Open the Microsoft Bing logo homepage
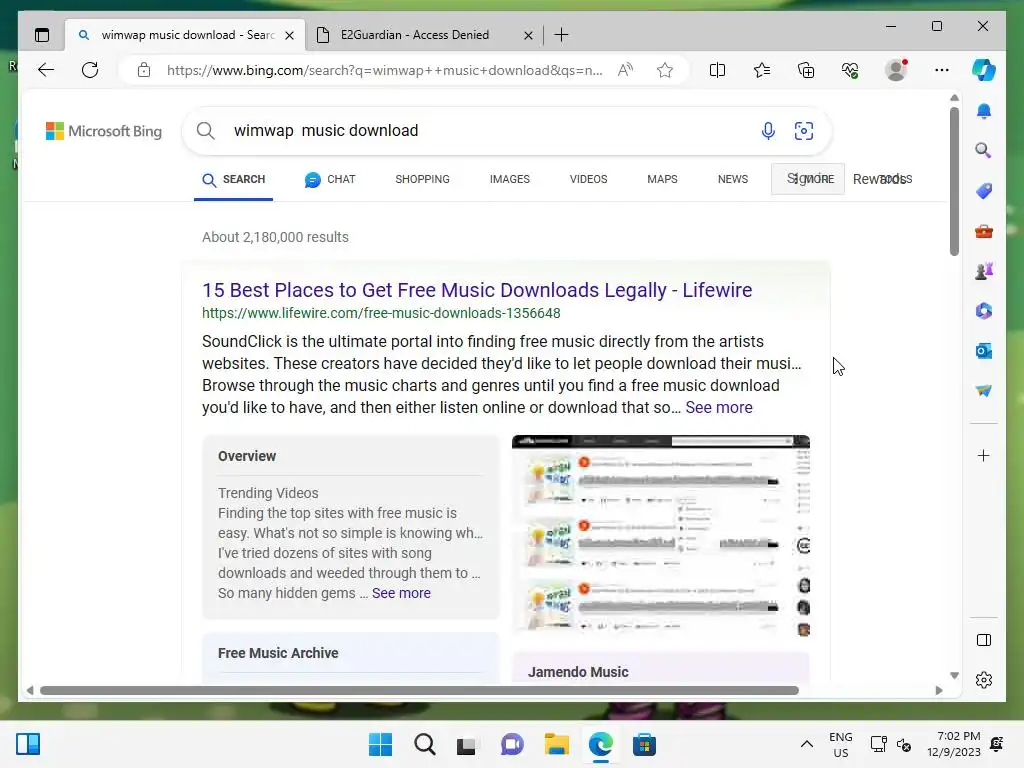 point(104,131)
